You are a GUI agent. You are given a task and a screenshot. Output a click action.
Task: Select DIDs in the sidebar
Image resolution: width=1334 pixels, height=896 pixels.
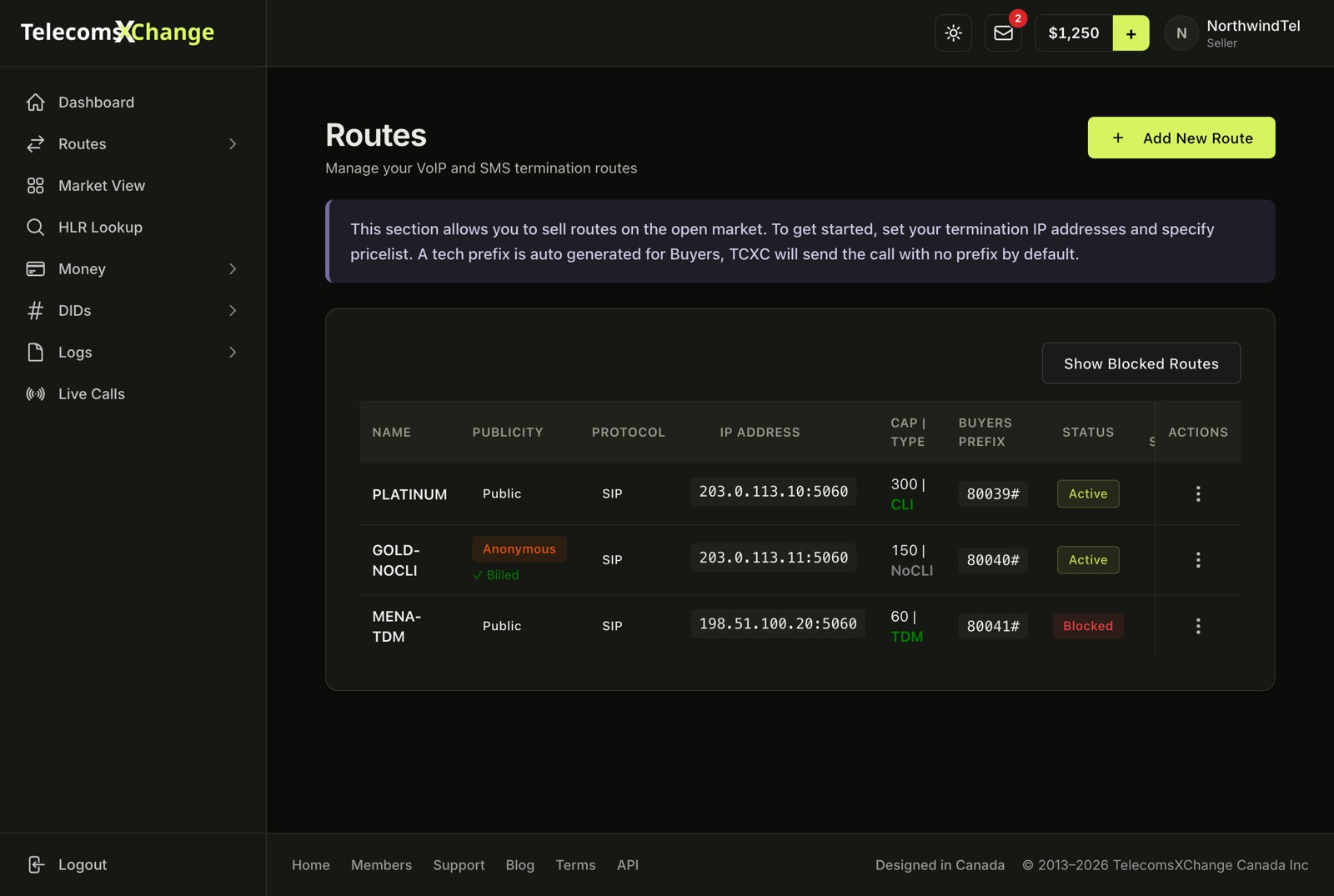tap(133, 310)
